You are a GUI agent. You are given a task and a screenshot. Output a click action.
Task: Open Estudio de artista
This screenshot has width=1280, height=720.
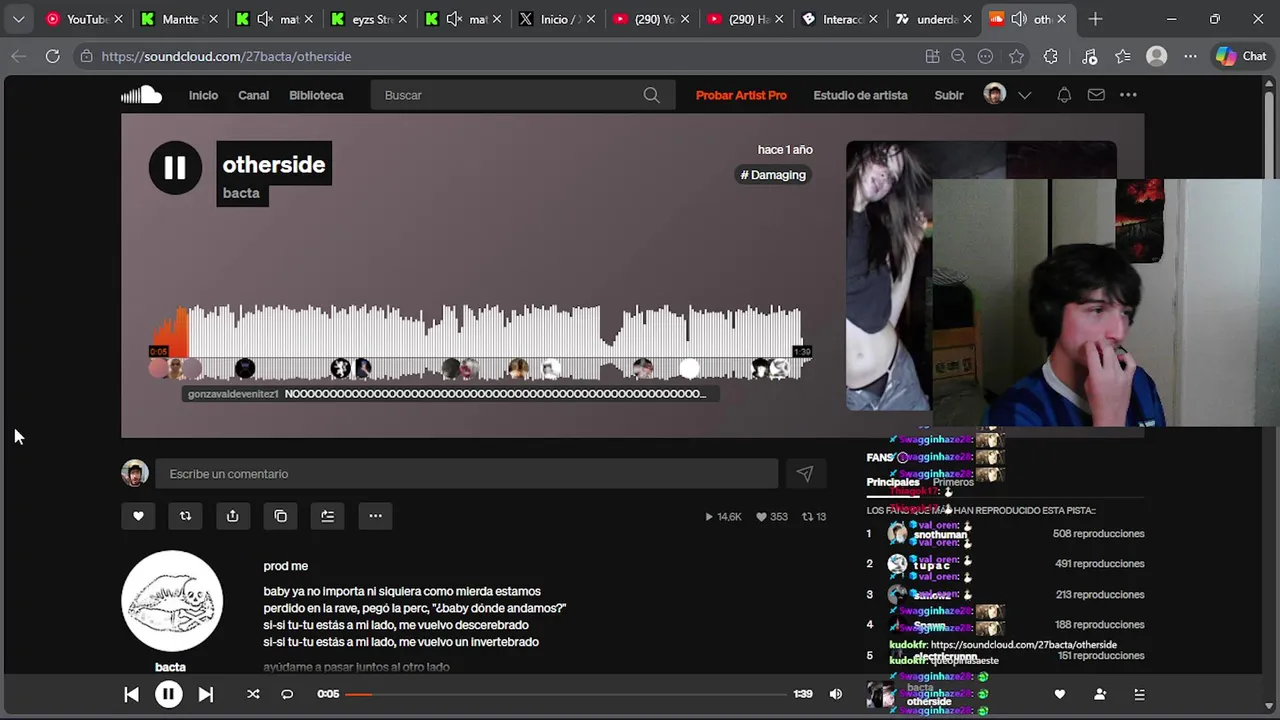click(860, 95)
